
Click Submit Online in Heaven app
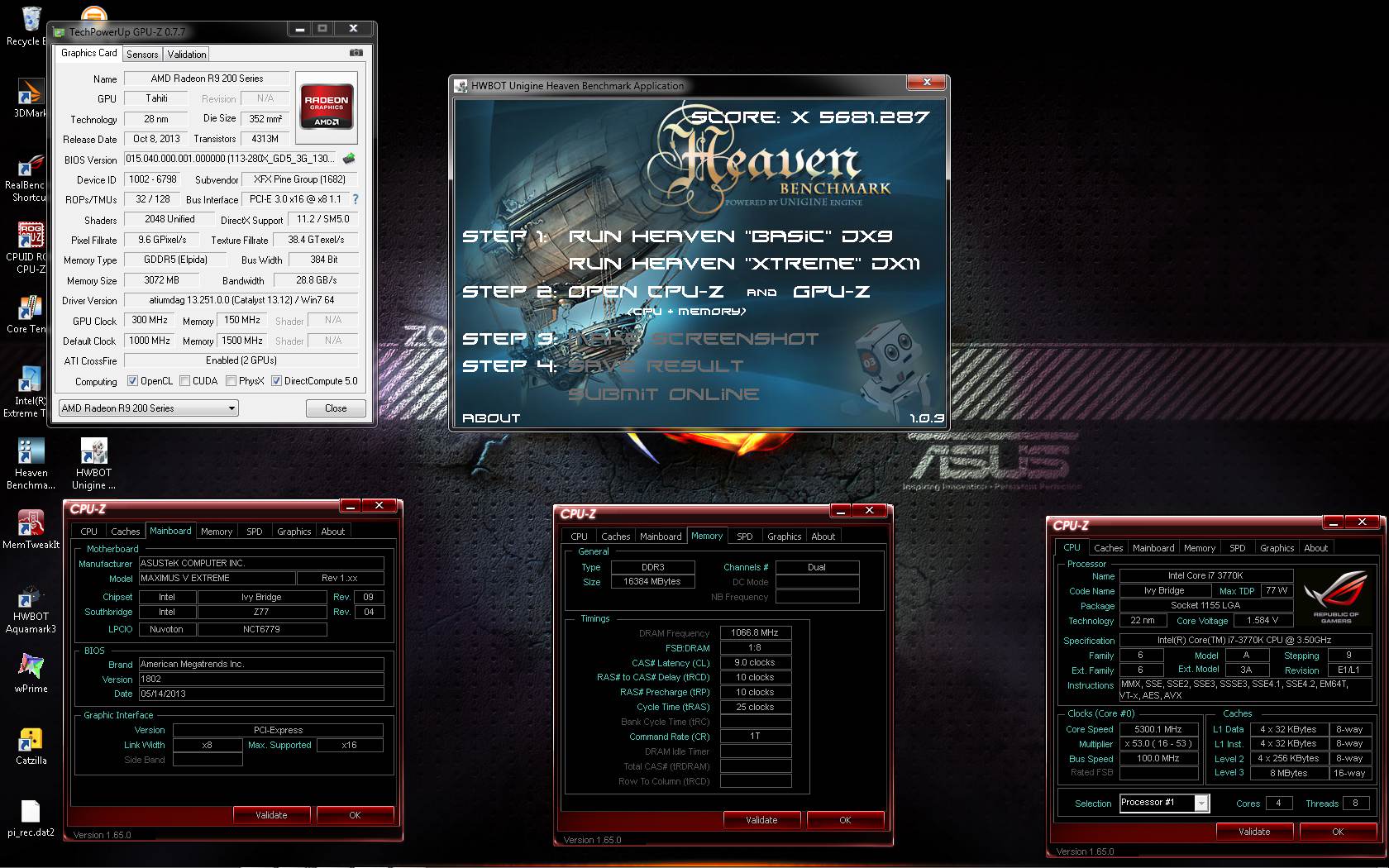point(663,394)
